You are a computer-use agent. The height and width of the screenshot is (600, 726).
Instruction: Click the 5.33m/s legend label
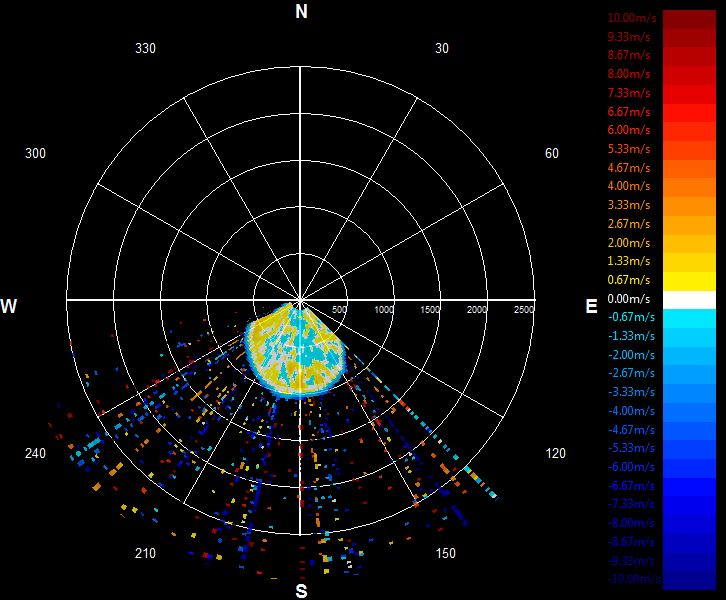pyautogui.click(x=629, y=149)
